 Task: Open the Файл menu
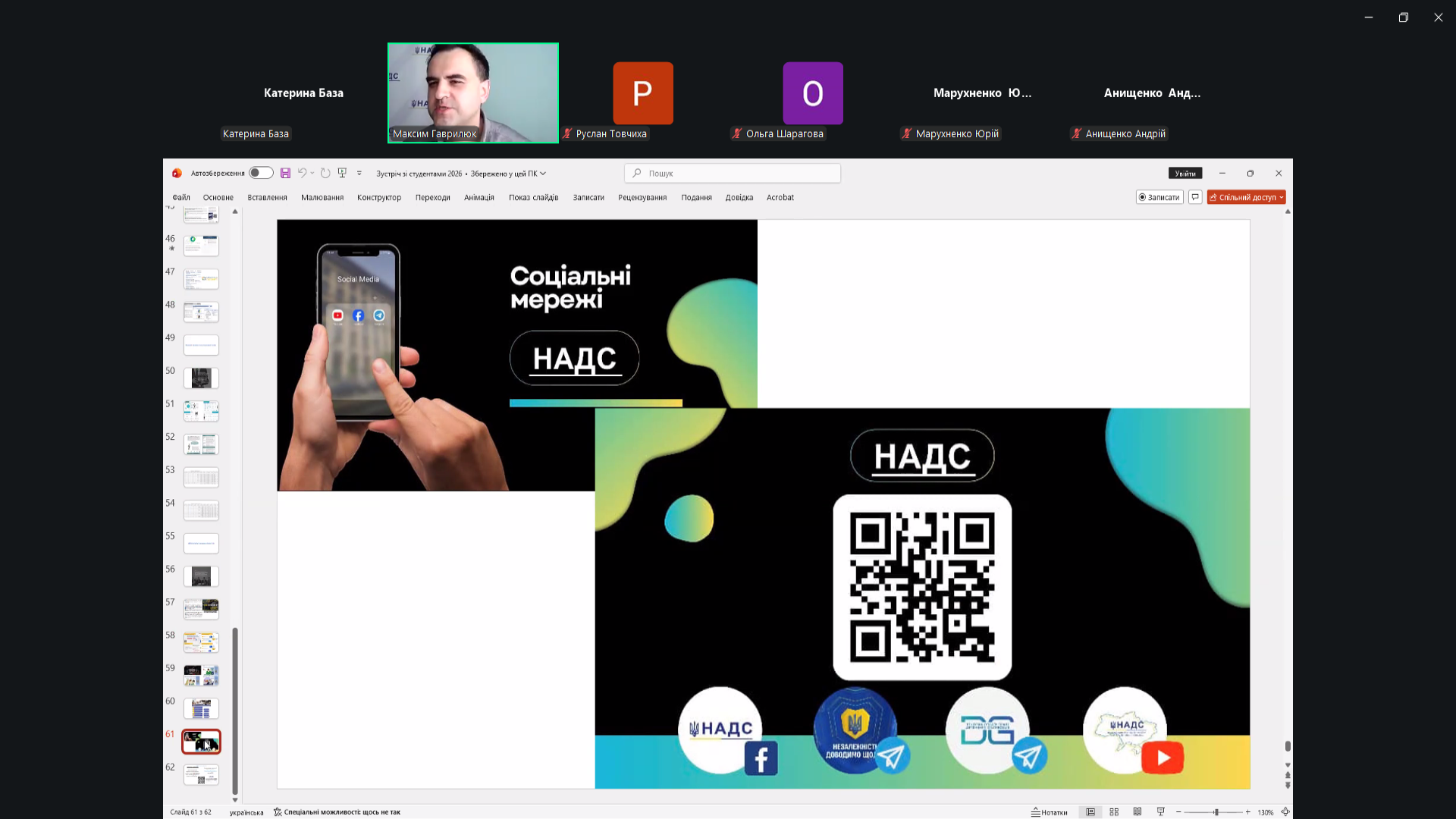click(x=181, y=197)
